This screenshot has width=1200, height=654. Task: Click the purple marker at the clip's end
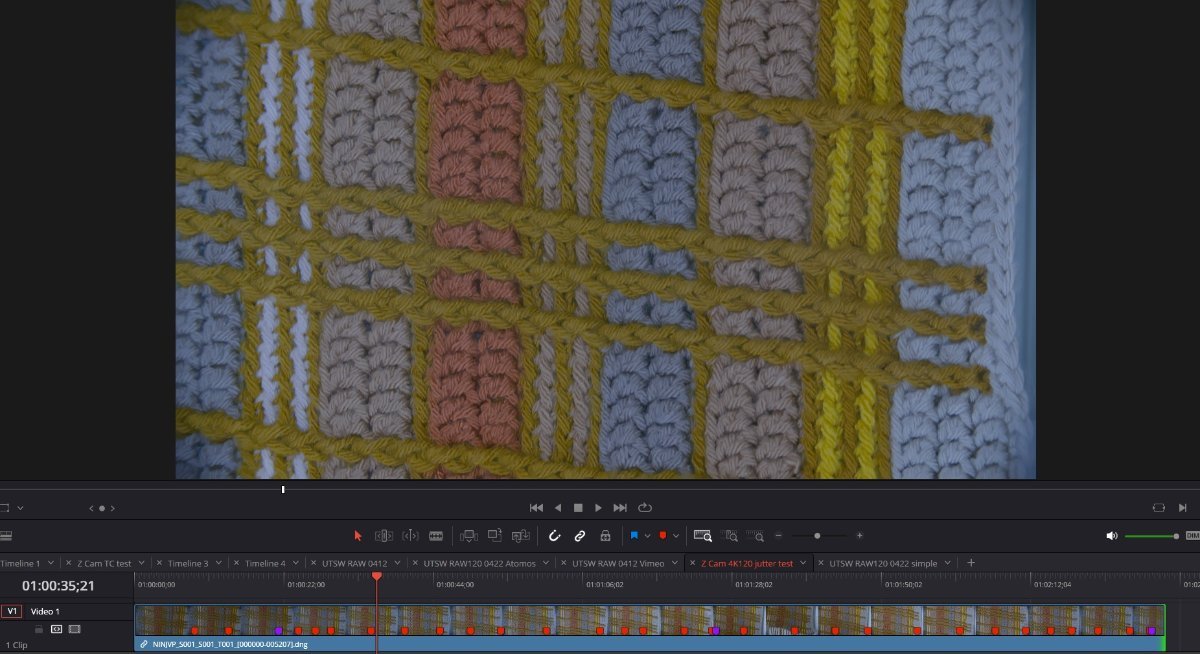pyautogui.click(x=1151, y=631)
